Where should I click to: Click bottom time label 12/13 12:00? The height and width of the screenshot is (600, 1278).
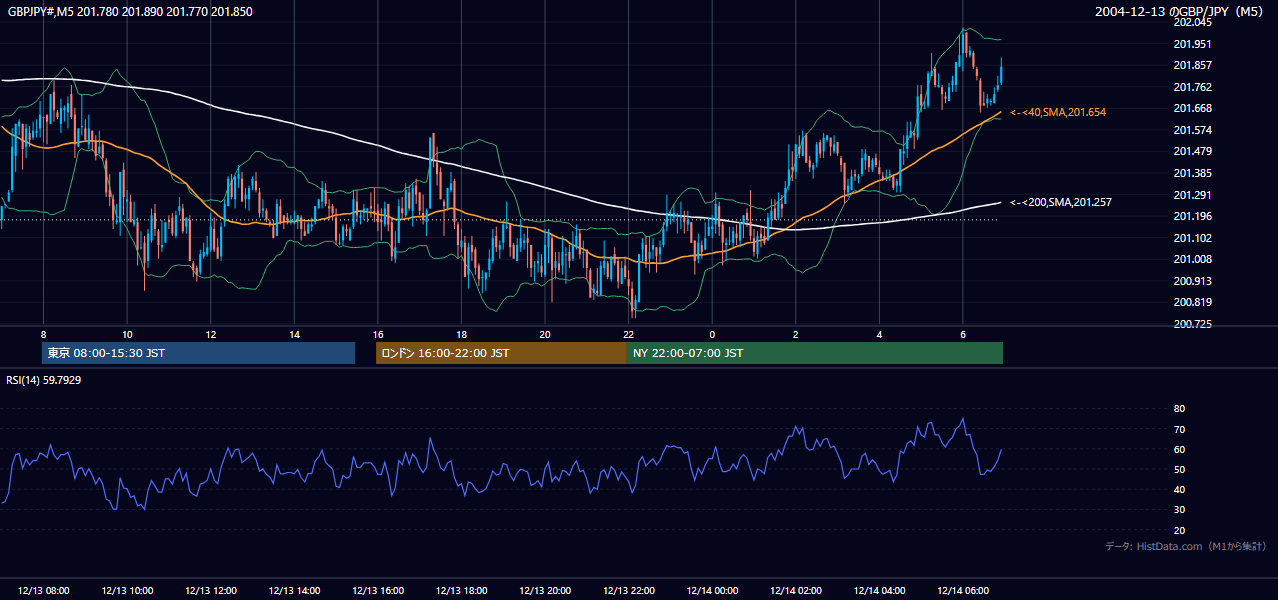[x=211, y=591]
